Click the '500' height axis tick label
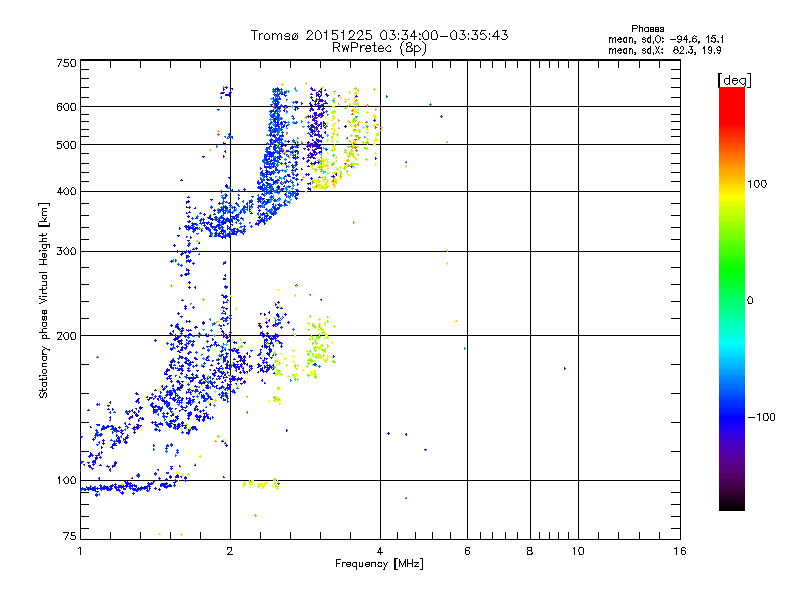The height and width of the screenshot is (600, 800). 66,145
